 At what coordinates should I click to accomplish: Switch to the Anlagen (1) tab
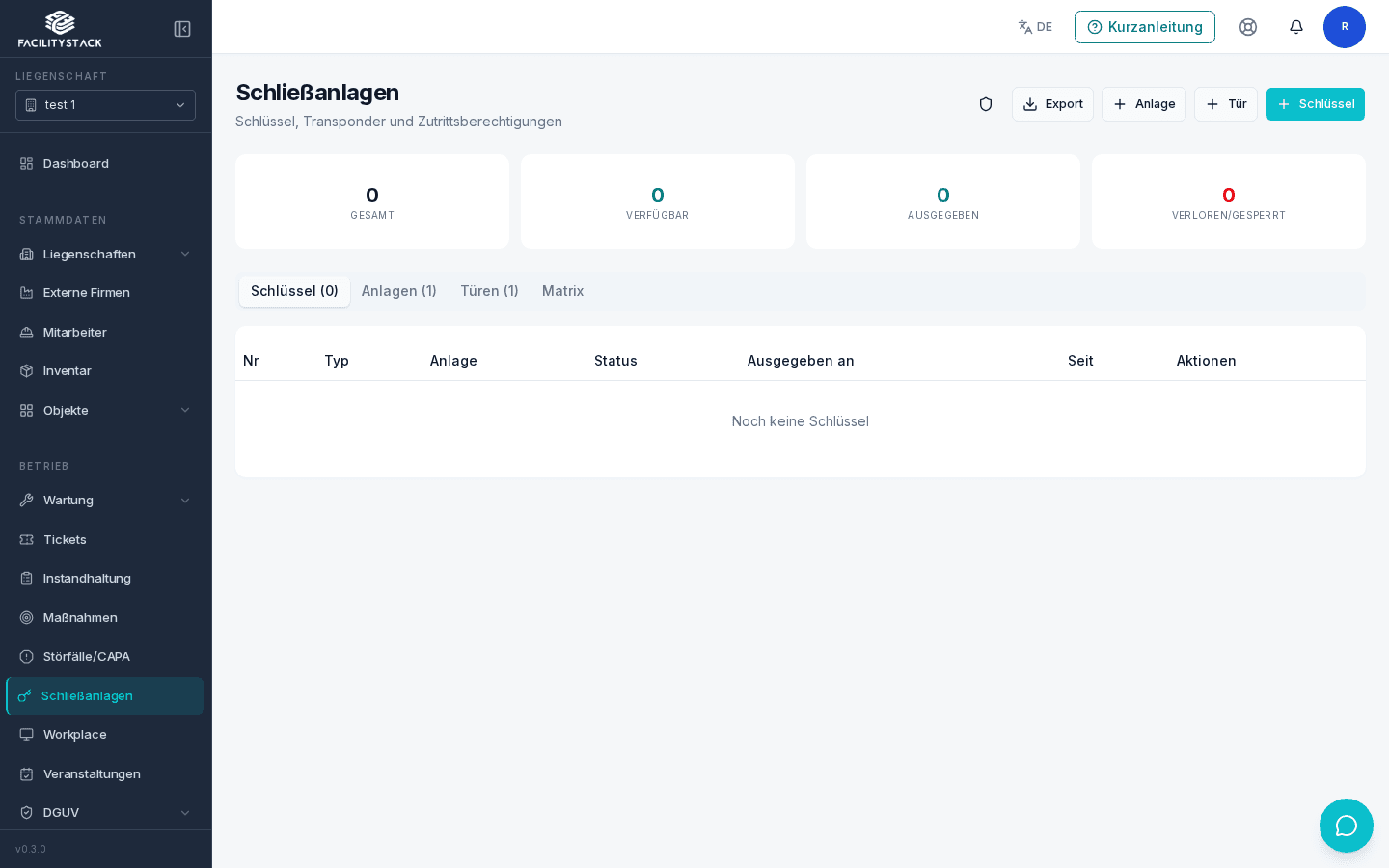click(x=399, y=291)
